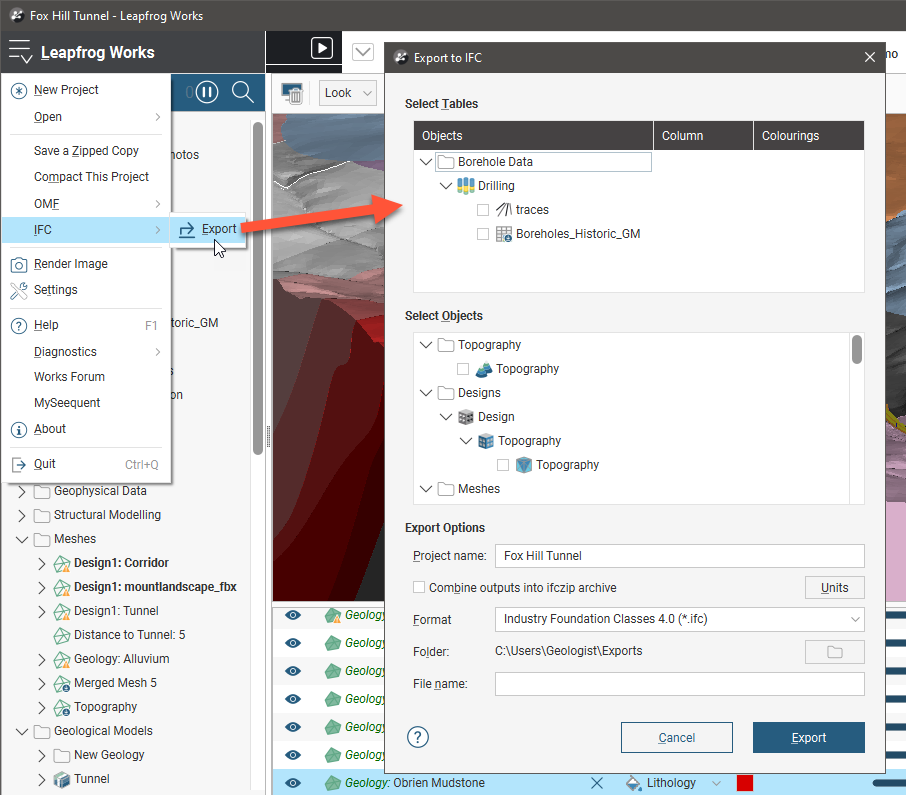This screenshot has height=795, width=906.
Task: Click the red Obrien Mudstone colour swatch
Action: (745, 782)
